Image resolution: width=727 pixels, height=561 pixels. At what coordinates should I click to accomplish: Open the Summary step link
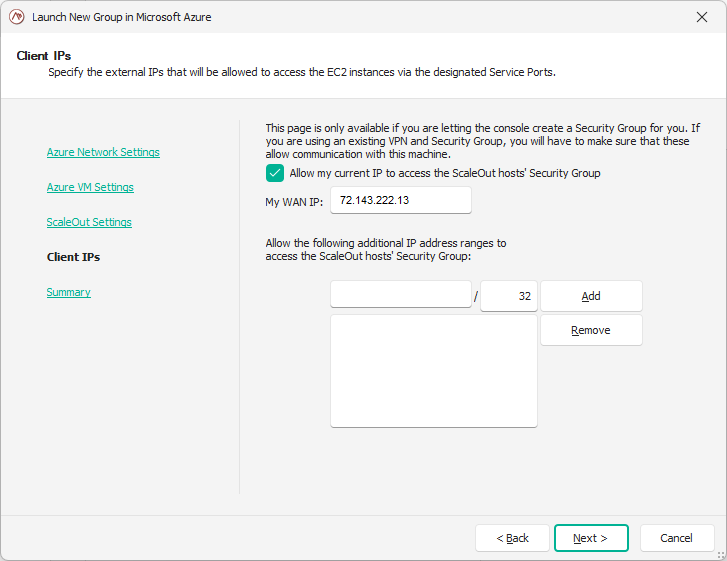[68, 292]
